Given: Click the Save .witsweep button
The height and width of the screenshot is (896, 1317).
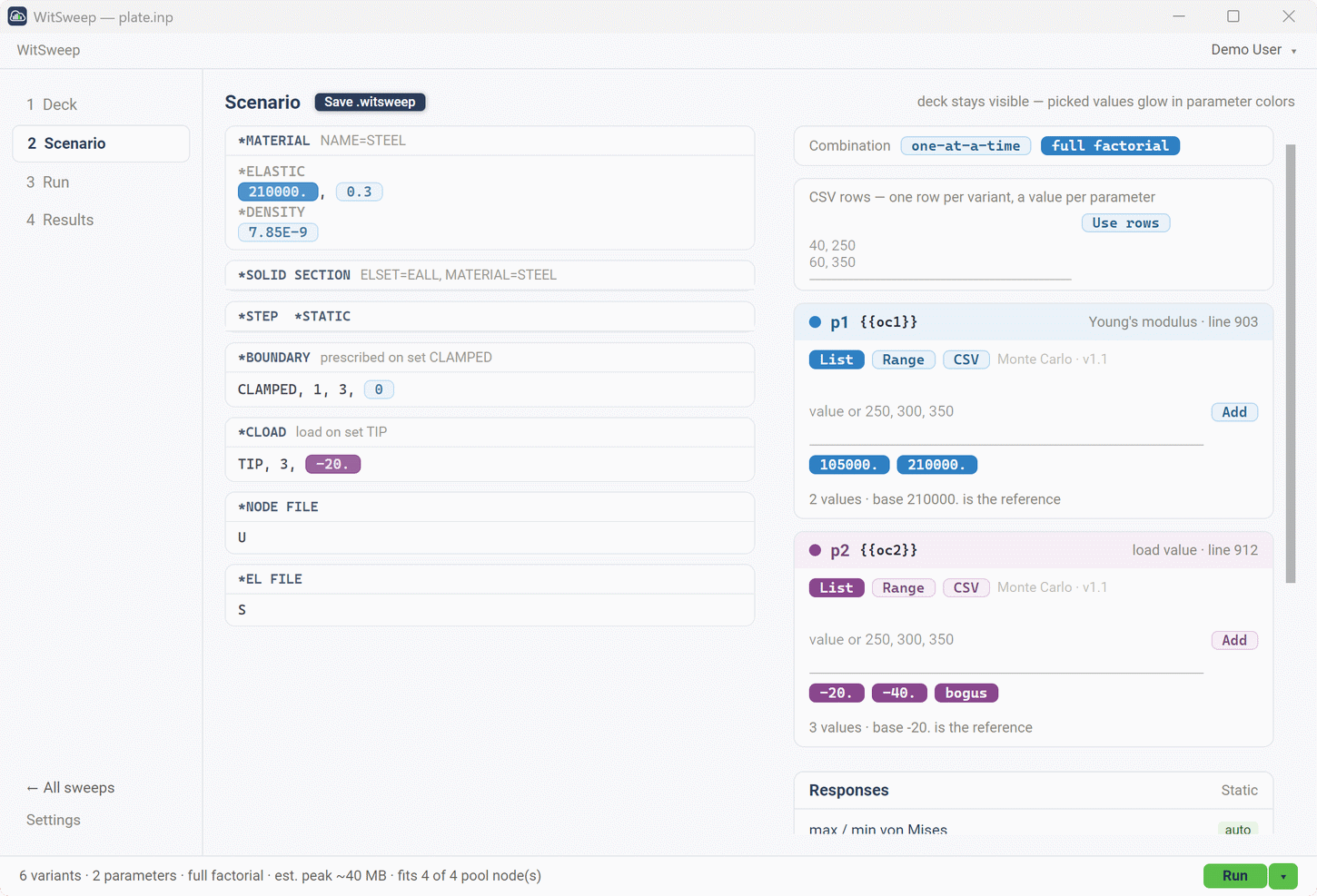Looking at the screenshot, I should click(370, 102).
